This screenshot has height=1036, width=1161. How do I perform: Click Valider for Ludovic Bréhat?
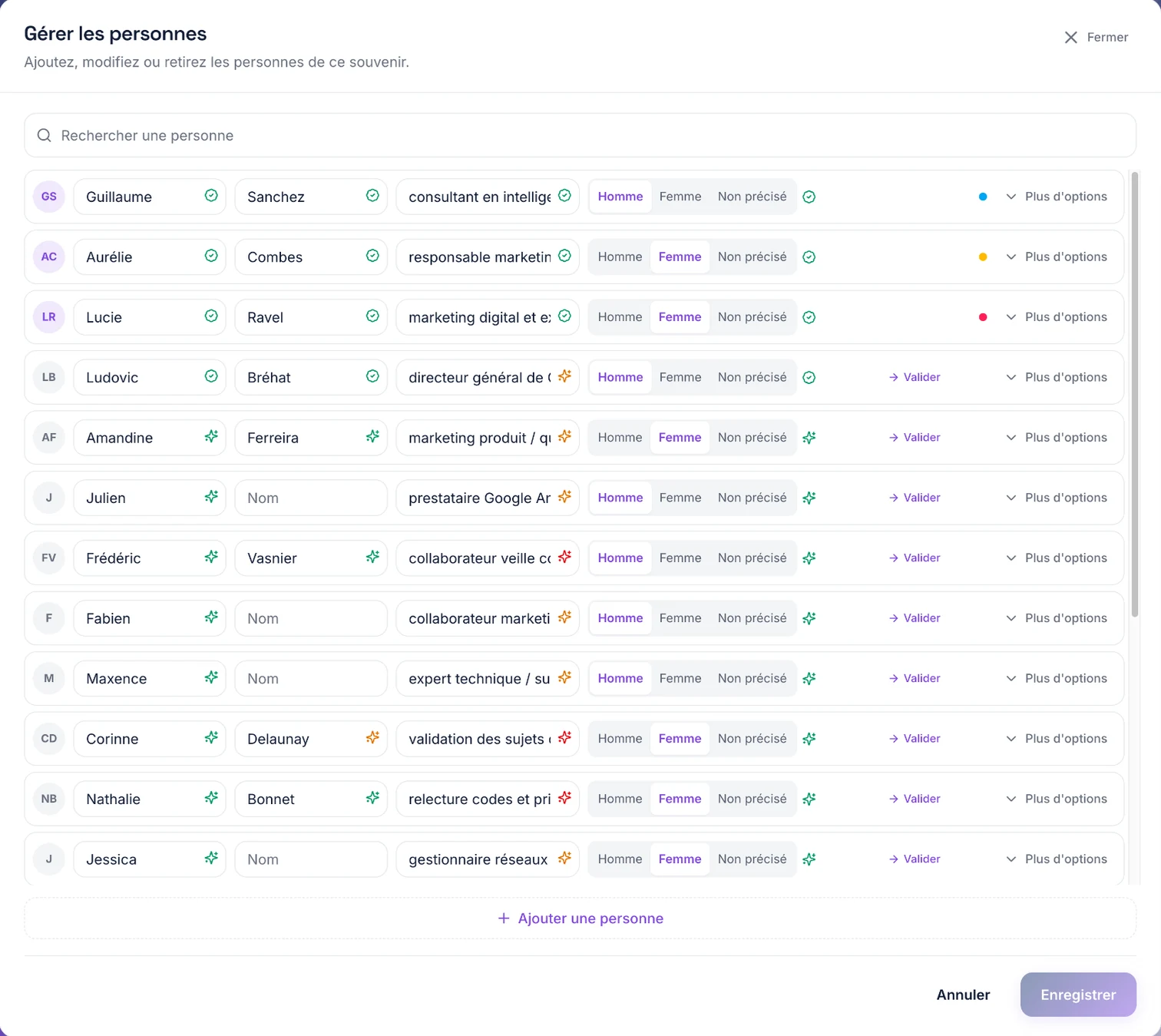tap(915, 377)
